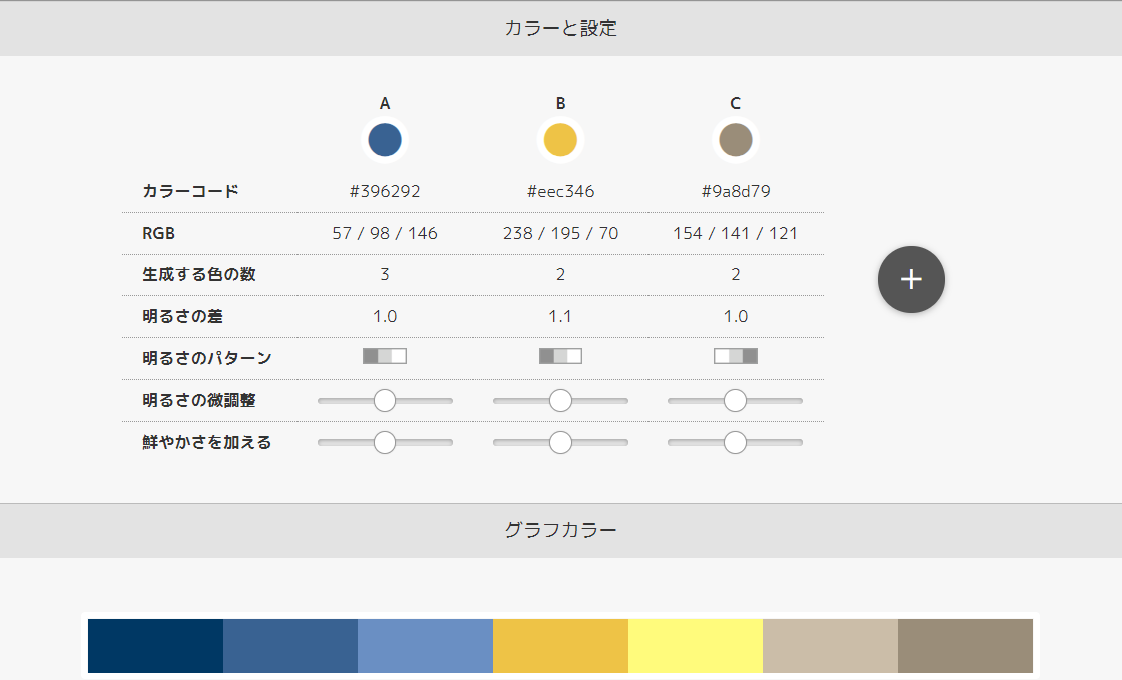Change brightness difference 1.1 for B

point(560,316)
